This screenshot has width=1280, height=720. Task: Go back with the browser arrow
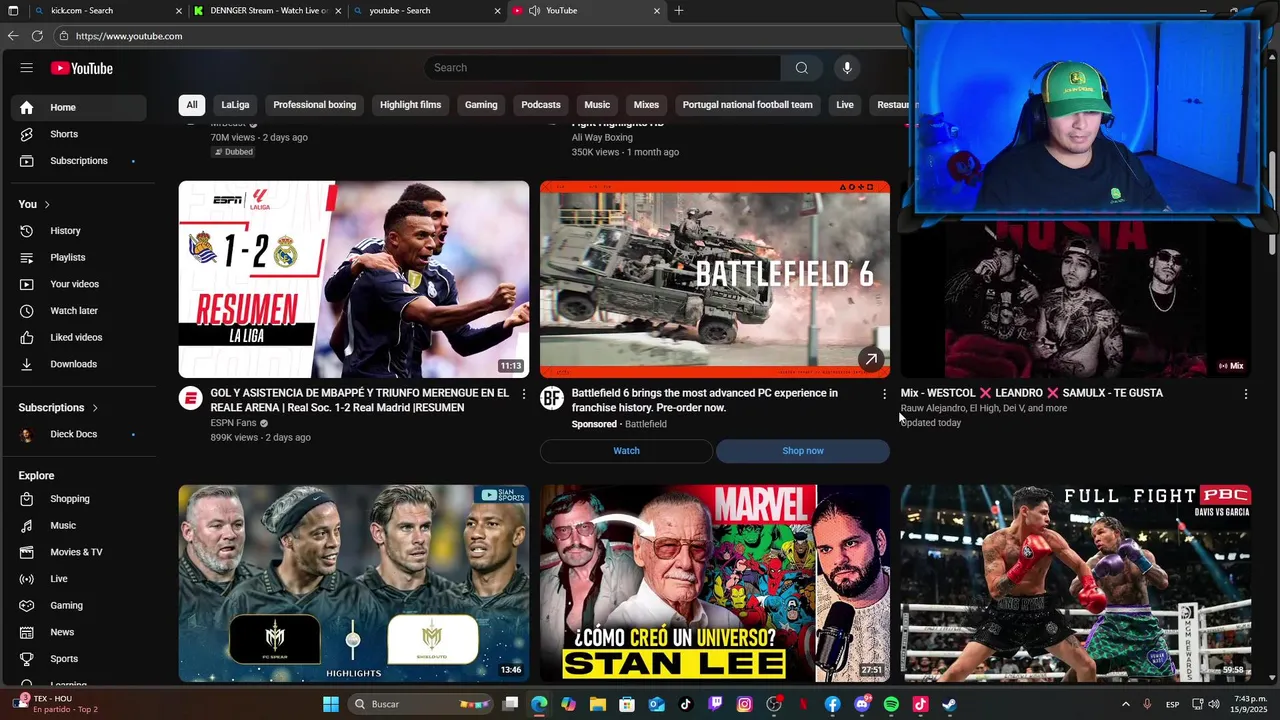13,36
